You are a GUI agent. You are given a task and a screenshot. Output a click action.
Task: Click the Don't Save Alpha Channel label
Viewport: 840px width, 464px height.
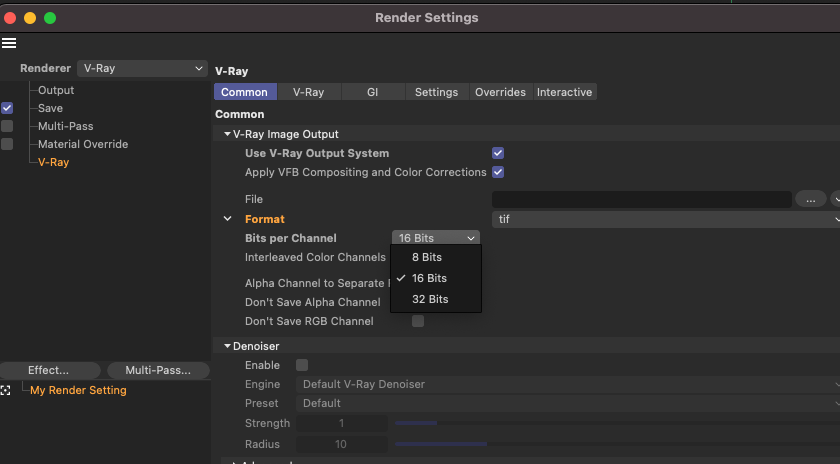[x=313, y=302]
